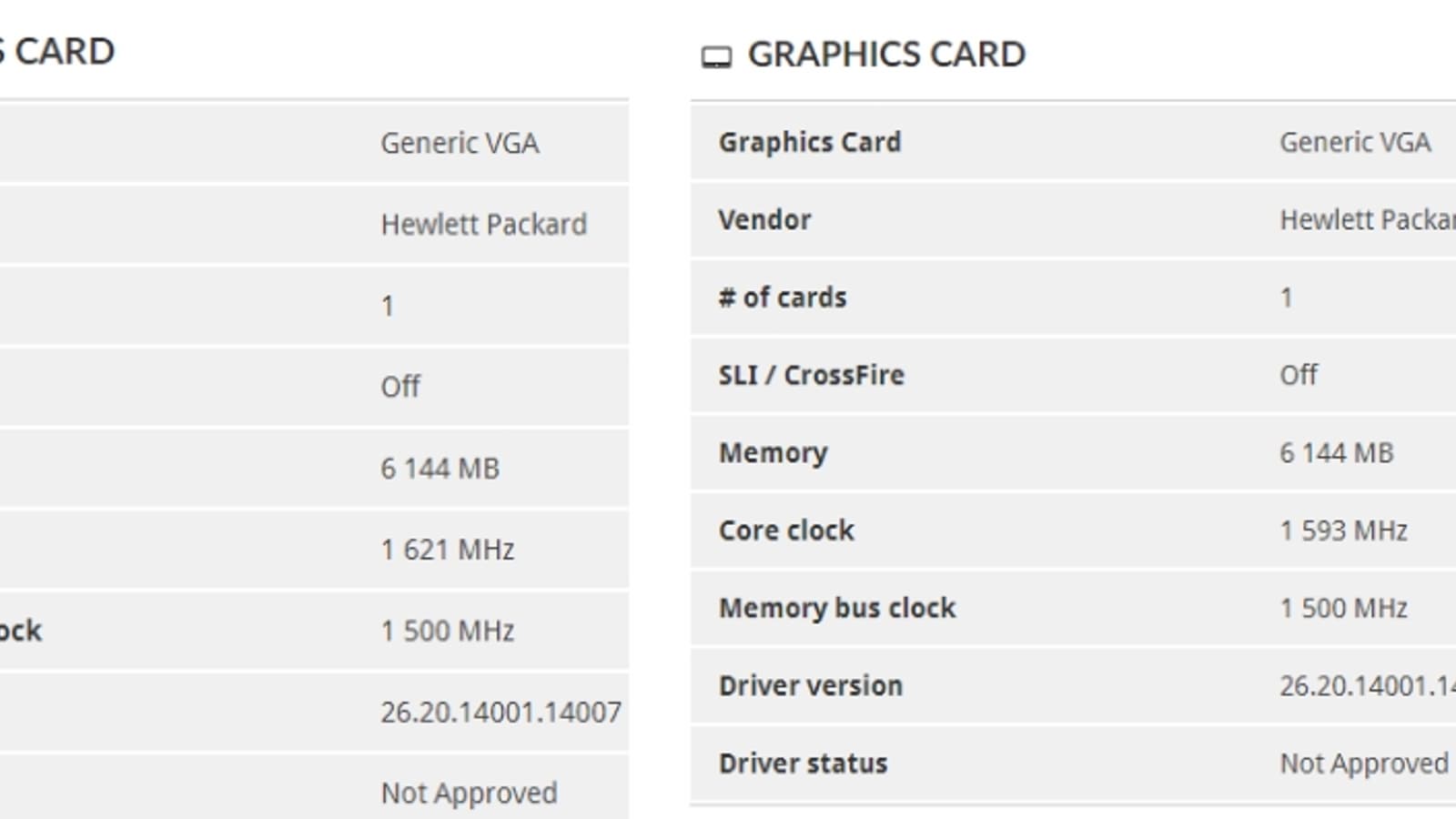Click the value 1 beside '# of cards'

[x=1286, y=298]
